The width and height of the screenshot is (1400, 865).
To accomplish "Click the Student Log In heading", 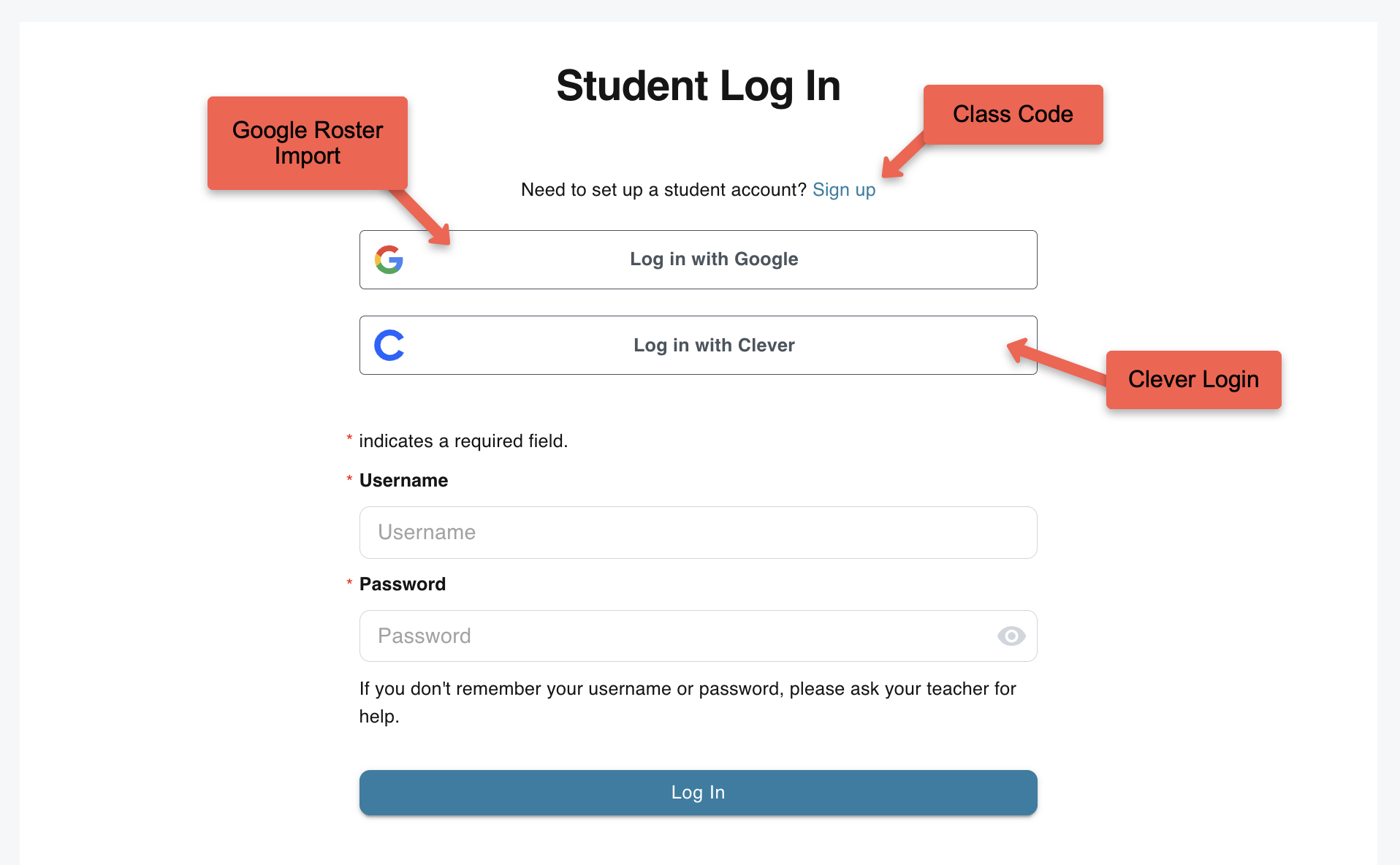I will pos(698,86).
